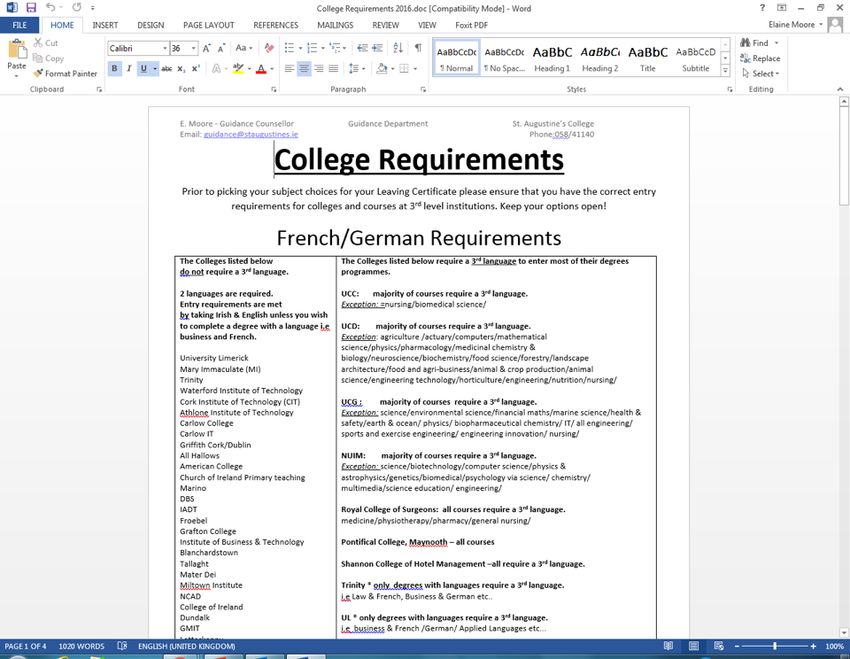The height and width of the screenshot is (659, 850).
Task: Open the Font dialog launcher
Action: tap(274, 89)
